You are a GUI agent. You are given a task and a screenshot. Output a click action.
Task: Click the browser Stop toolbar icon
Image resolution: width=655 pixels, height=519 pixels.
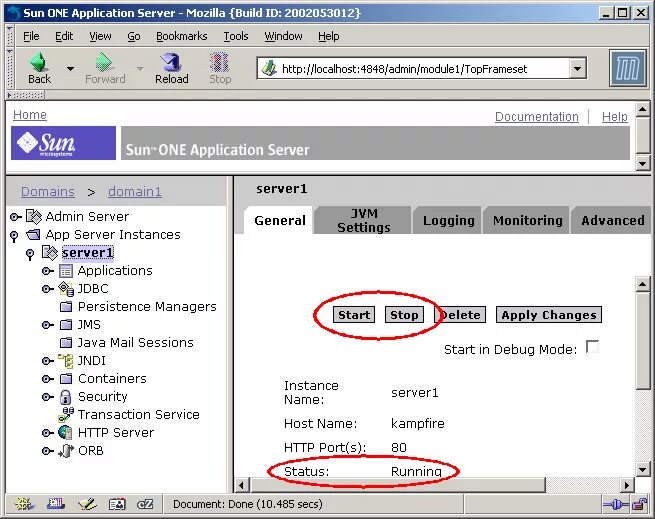(x=220, y=62)
